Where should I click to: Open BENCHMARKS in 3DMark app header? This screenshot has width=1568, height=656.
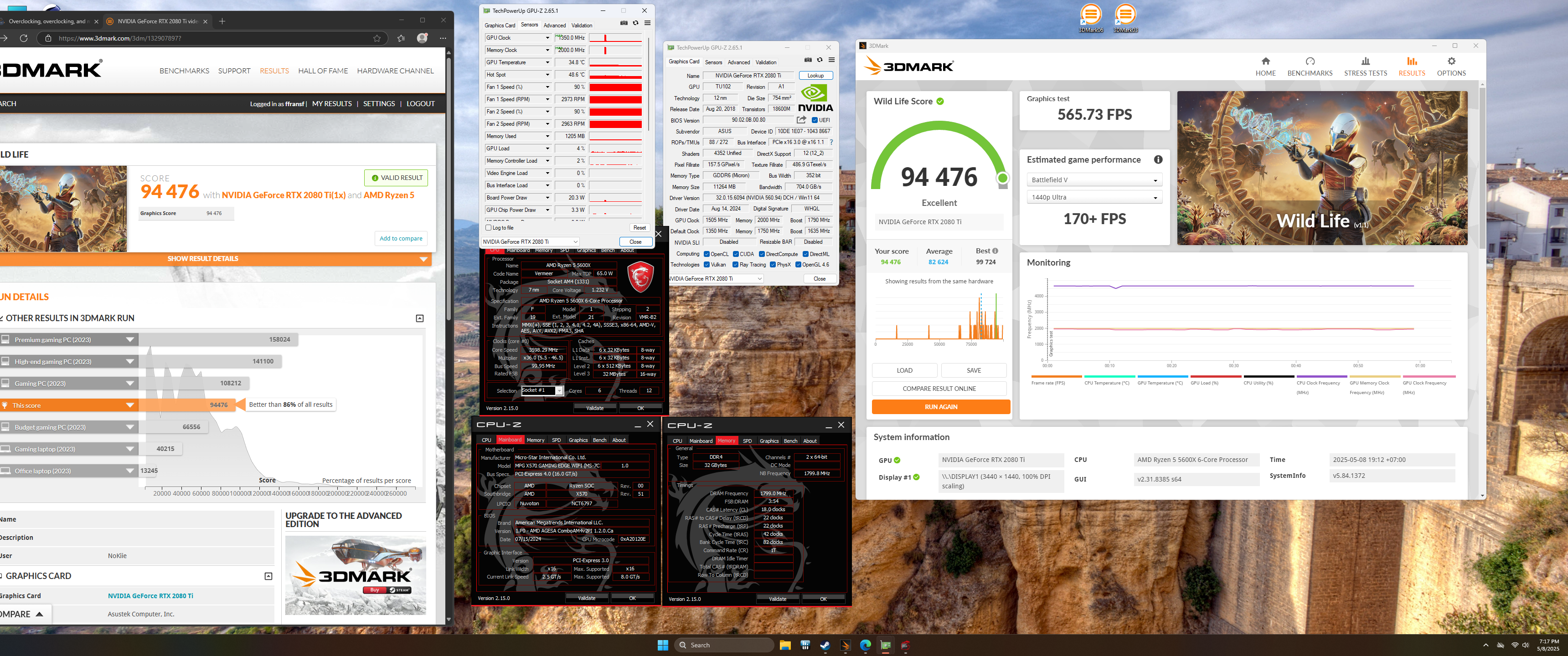tap(1310, 67)
